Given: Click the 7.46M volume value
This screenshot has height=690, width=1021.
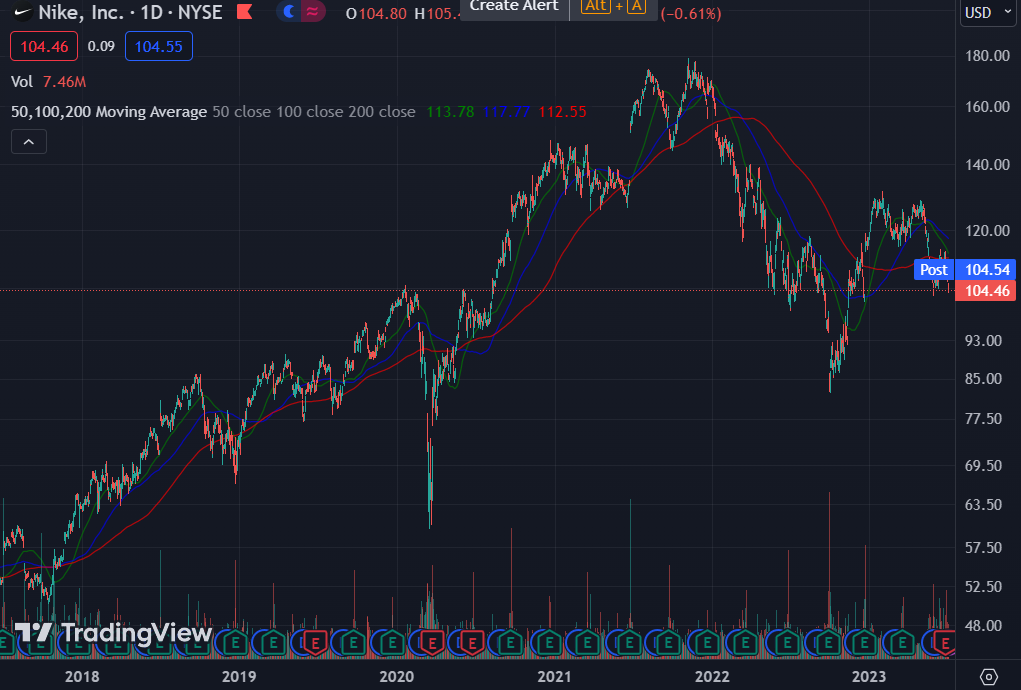Looking at the screenshot, I should (64, 81).
